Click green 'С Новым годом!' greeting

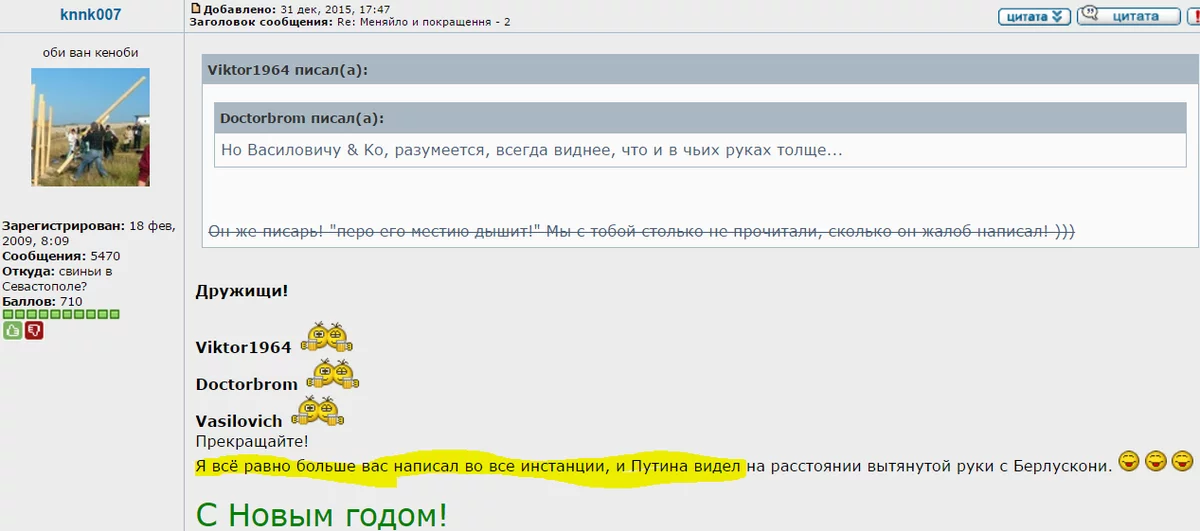pos(321,515)
